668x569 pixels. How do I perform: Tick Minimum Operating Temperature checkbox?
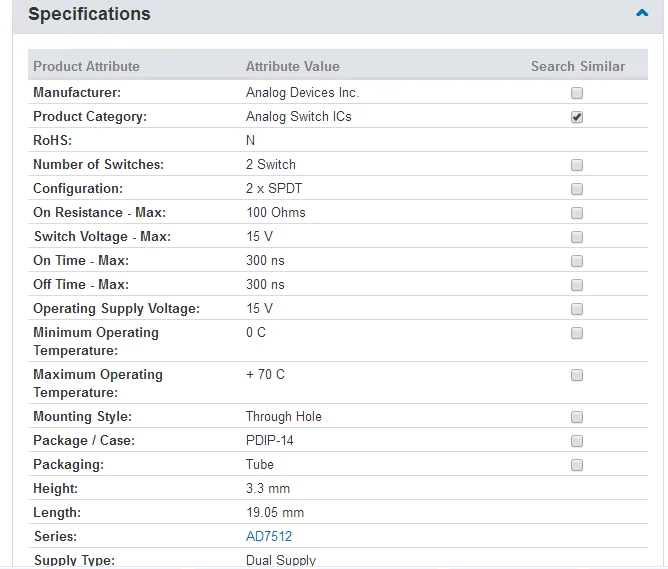pyautogui.click(x=577, y=333)
